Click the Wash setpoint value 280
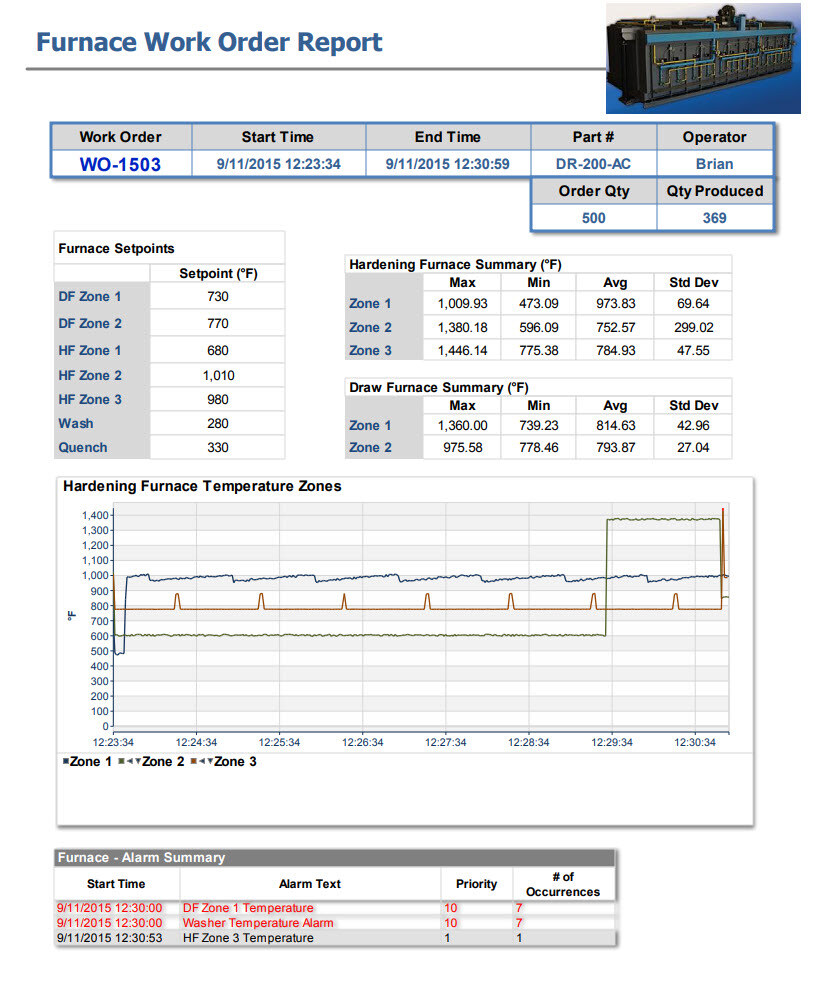The width and height of the screenshot is (814, 994). click(218, 423)
